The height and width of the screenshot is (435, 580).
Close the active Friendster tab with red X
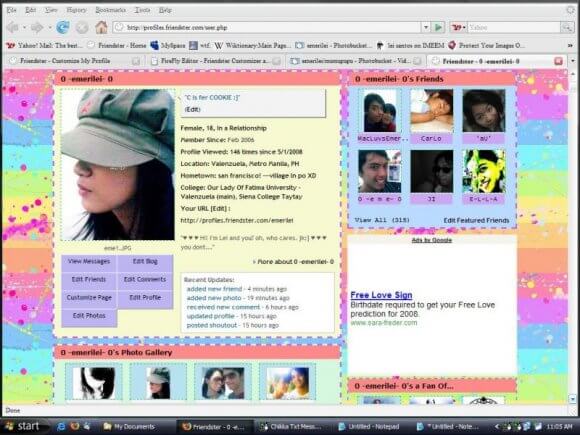pos(558,61)
